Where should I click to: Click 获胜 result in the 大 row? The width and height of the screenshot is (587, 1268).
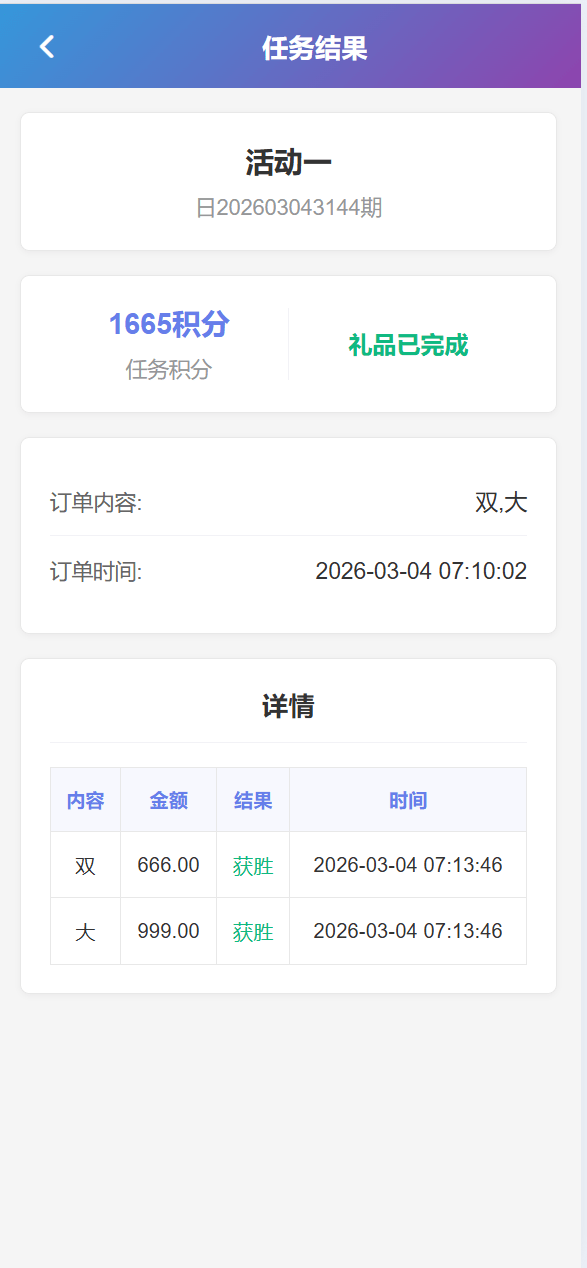(253, 932)
